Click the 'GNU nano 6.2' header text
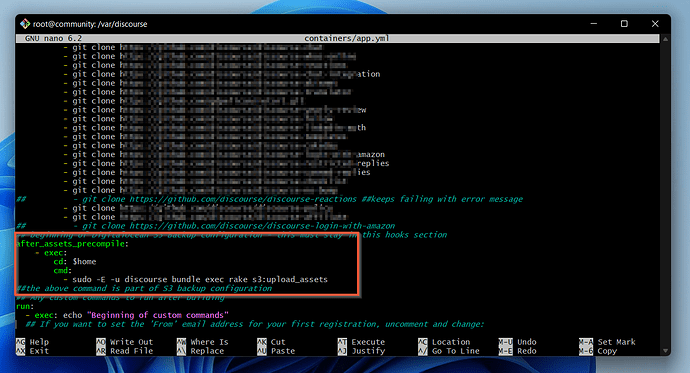The width and height of the screenshot is (690, 373). [x=53, y=38]
